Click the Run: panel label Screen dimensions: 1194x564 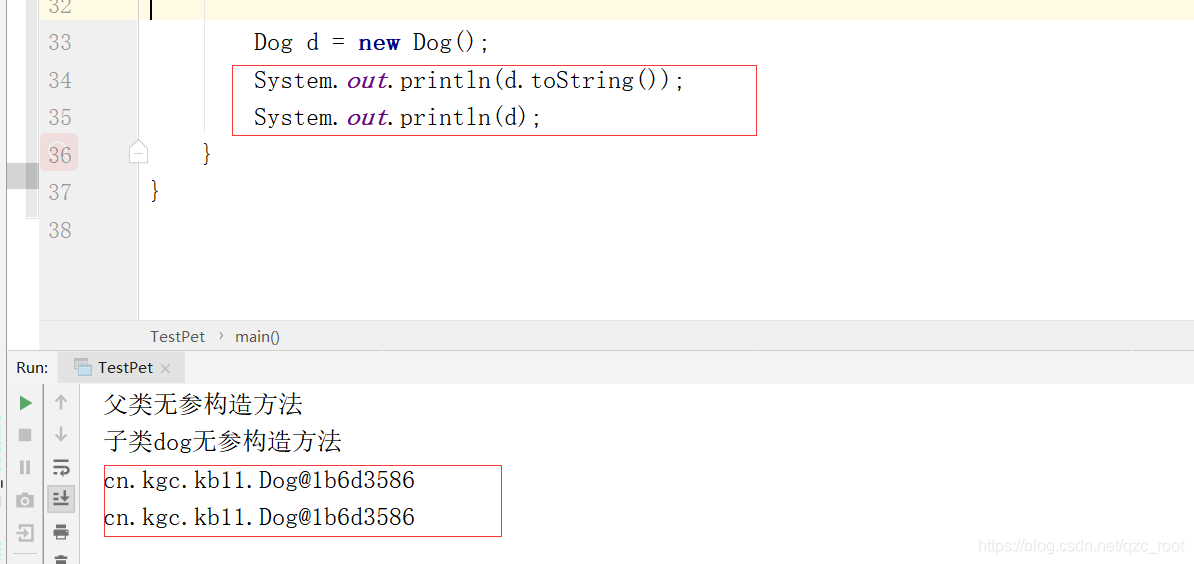coord(32,368)
